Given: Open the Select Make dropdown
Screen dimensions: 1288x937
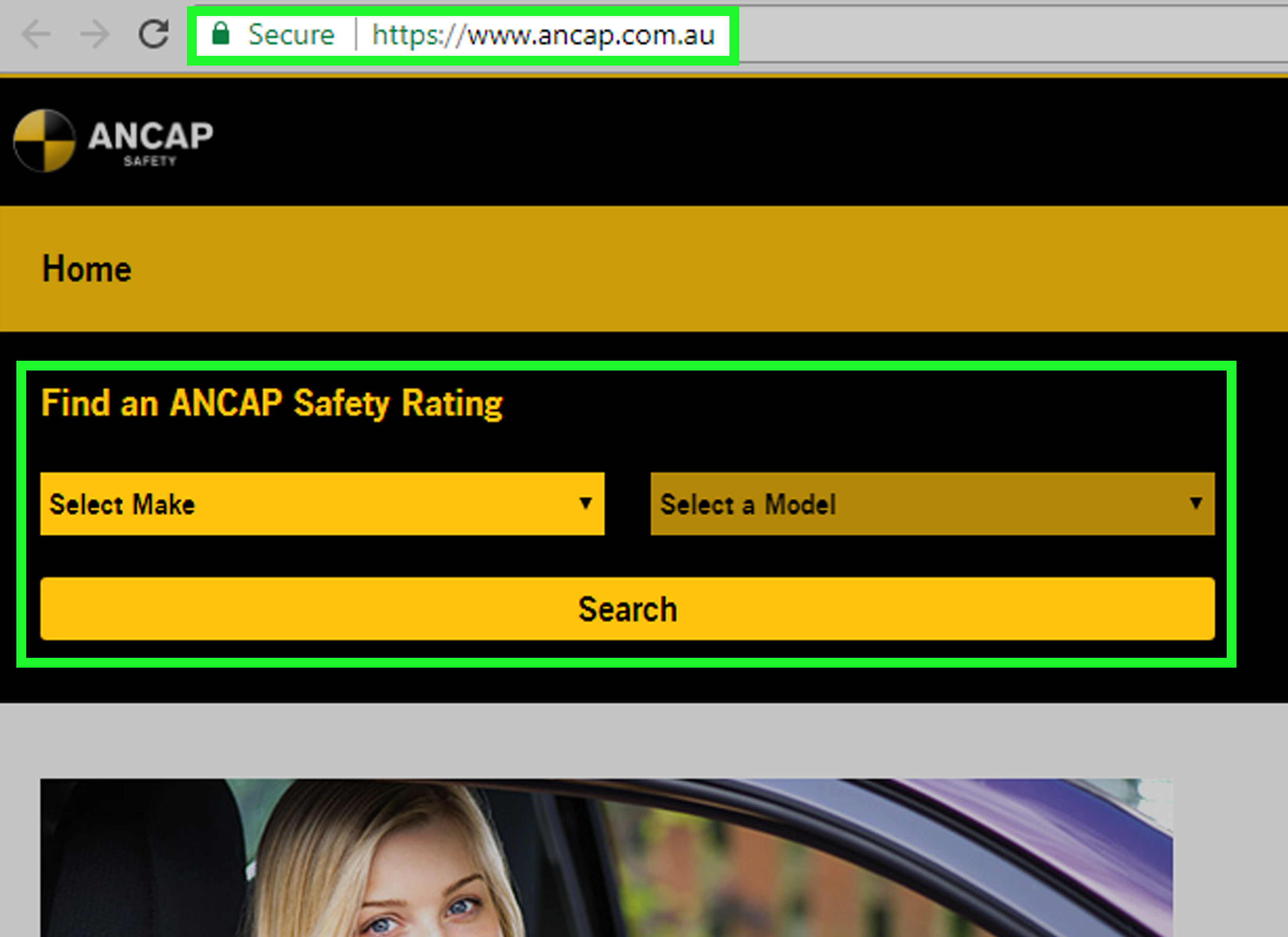Looking at the screenshot, I should (x=322, y=504).
